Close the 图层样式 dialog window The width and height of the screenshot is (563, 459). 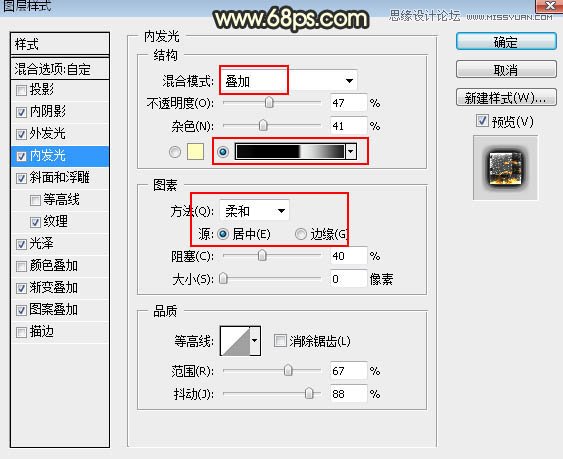click(x=549, y=5)
